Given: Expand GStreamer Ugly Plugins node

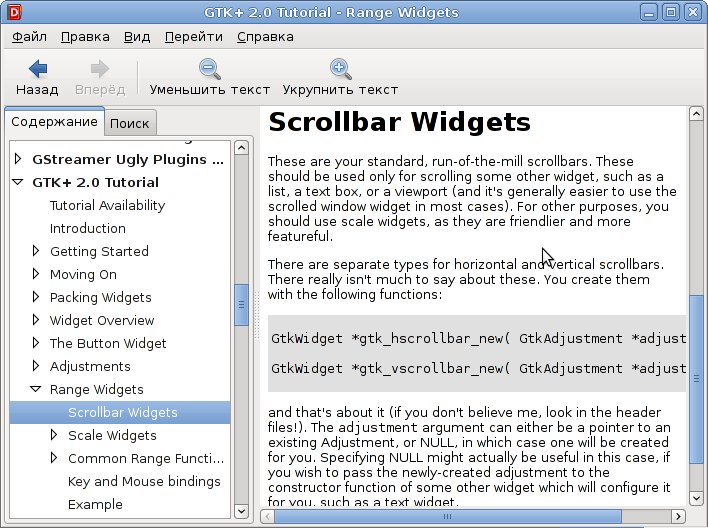Looking at the screenshot, I should click(x=18, y=159).
